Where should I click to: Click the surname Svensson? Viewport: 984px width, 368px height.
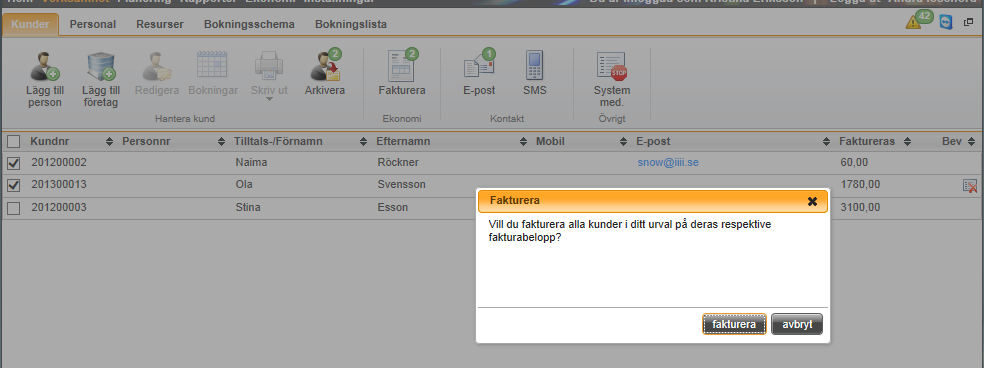click(402, 185)
